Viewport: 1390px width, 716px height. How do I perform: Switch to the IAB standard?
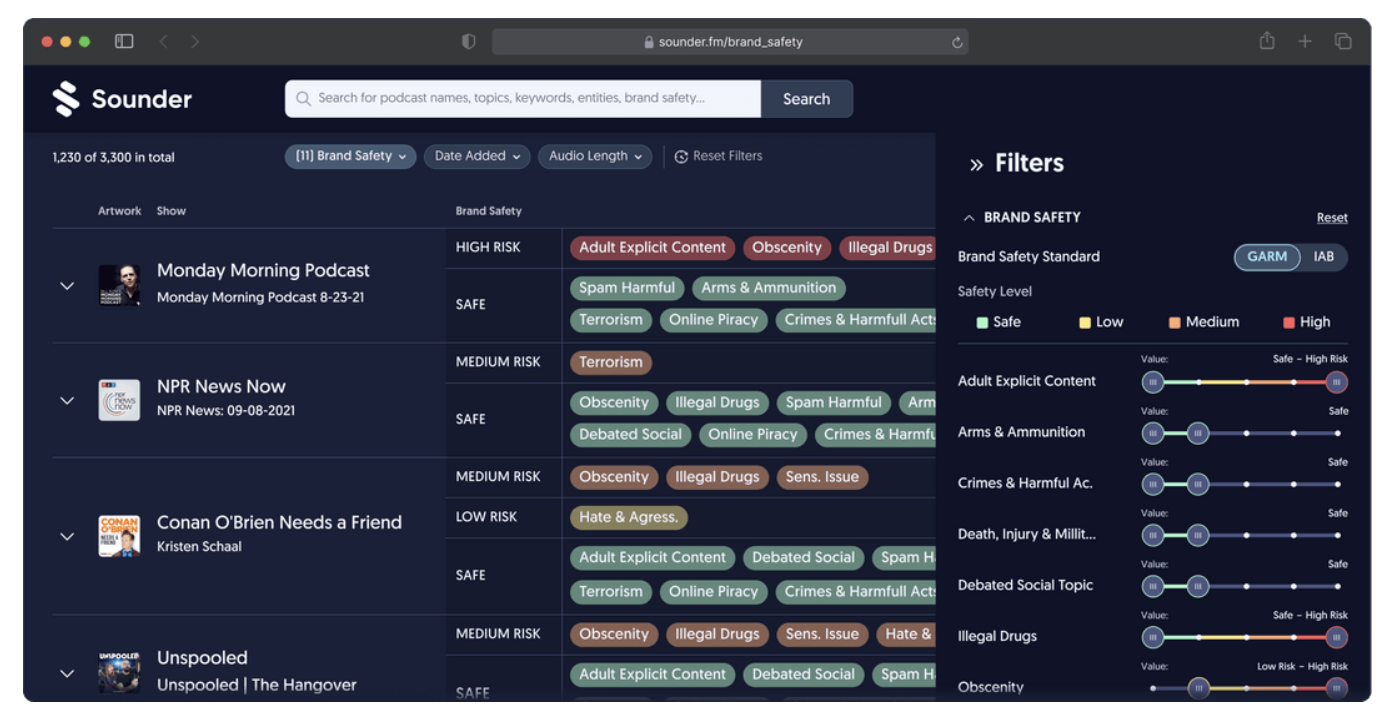tap(1323, 257)
